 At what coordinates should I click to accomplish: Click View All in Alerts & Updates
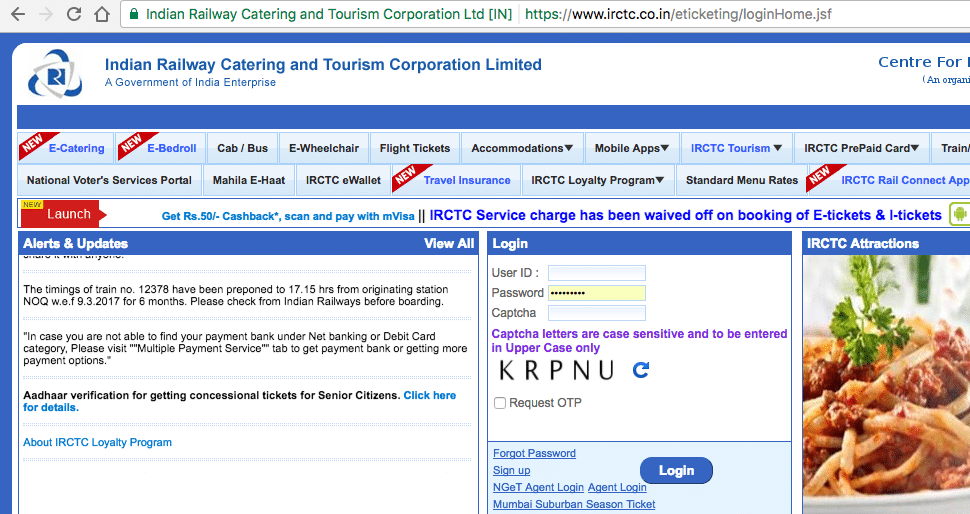(449, 244)
